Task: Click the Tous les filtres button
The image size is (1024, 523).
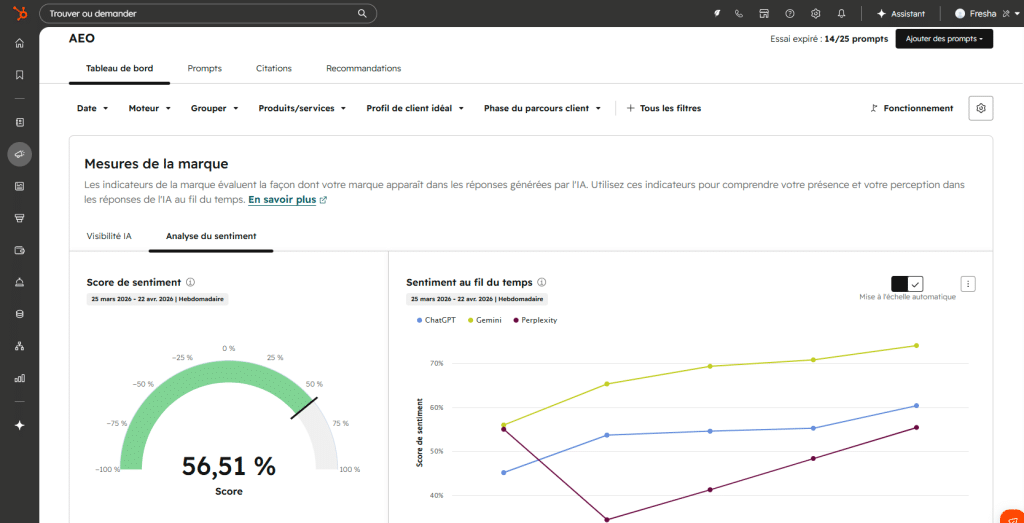Action: coord(664,108)
